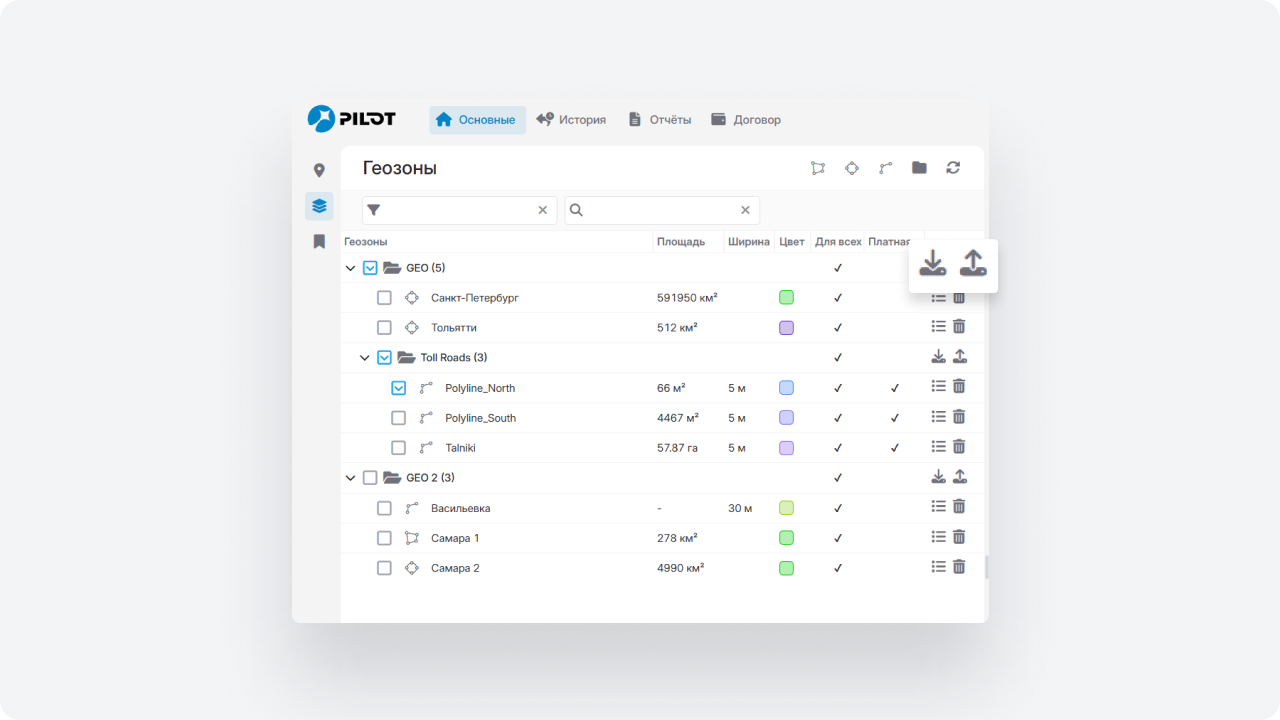The image size is (1280, 720).
Task: Click the create circle geozone icon
Action: [x=852, y=168]
